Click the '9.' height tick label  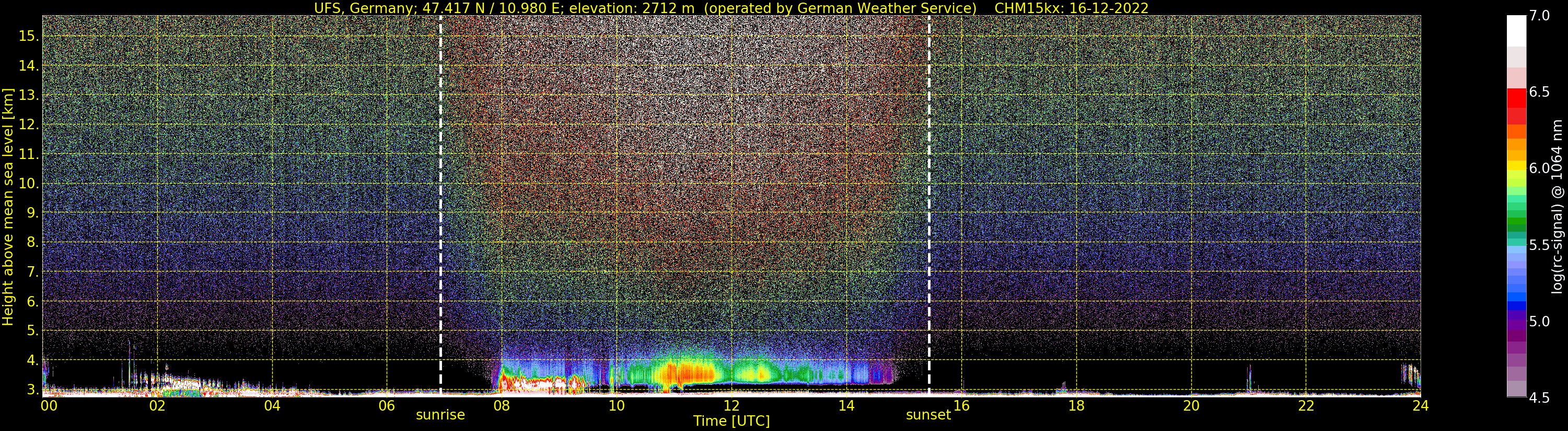coord(32,213)
